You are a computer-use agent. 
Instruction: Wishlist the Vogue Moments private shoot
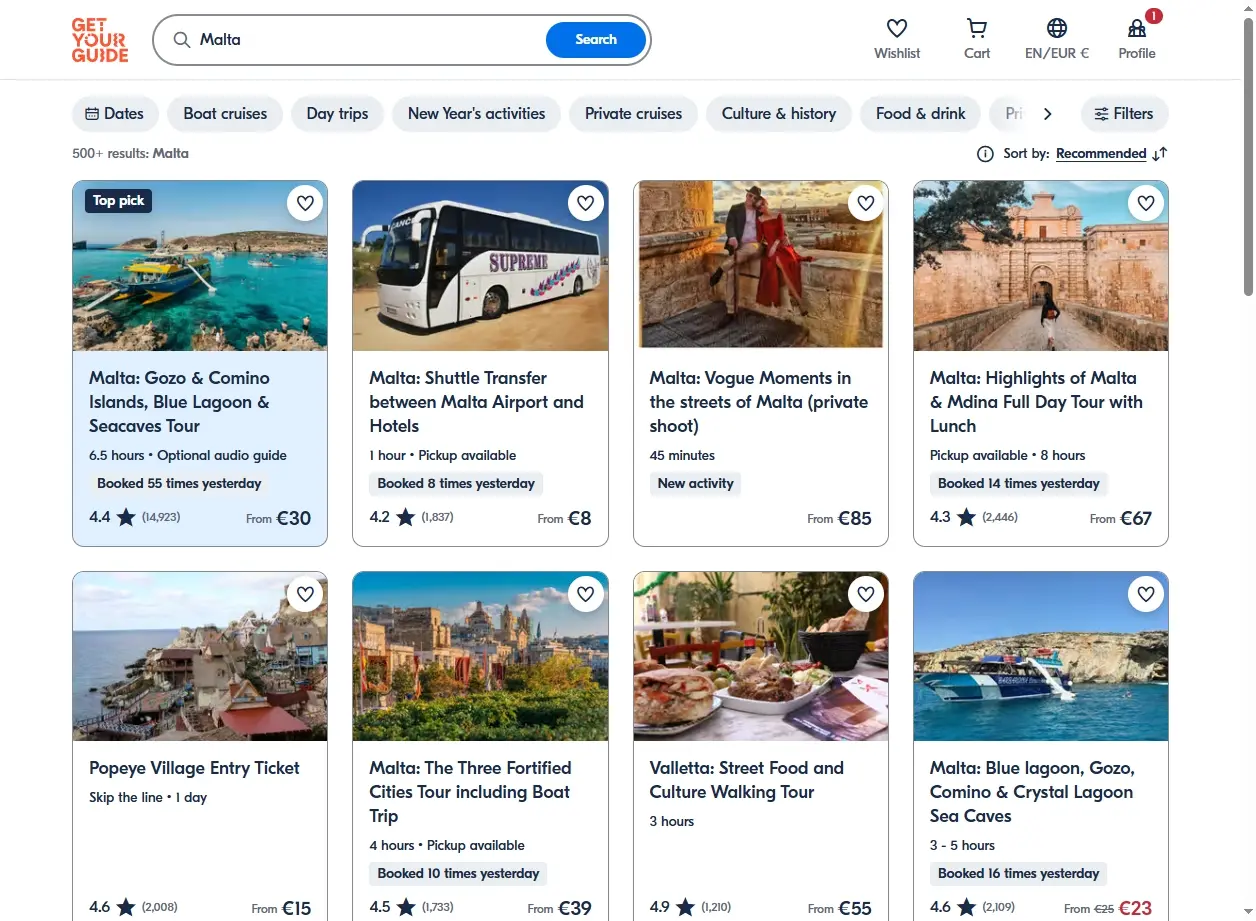[866, 204]
